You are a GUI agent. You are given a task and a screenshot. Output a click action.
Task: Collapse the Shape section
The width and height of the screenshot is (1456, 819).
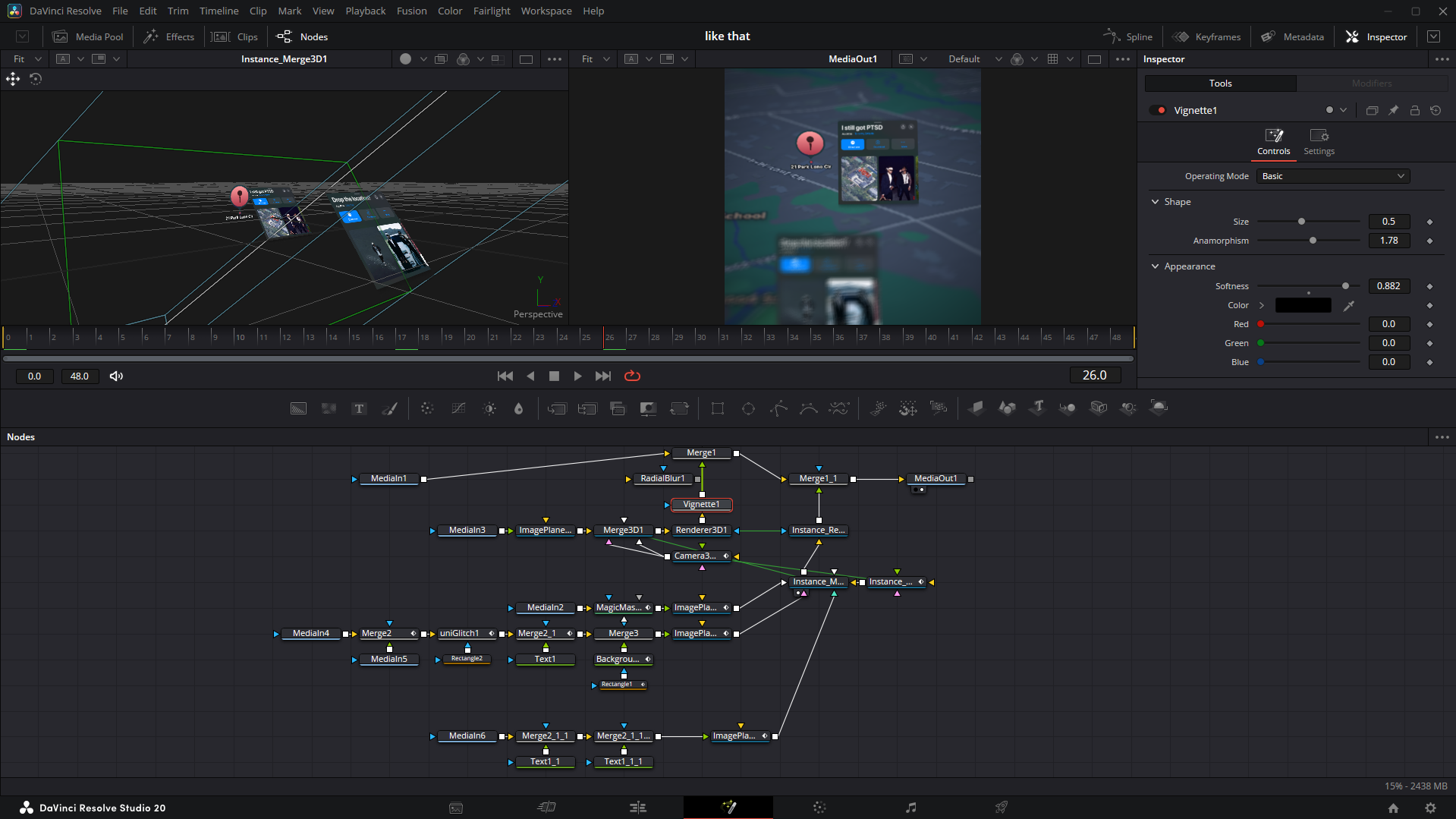[x=1155, y=202]
